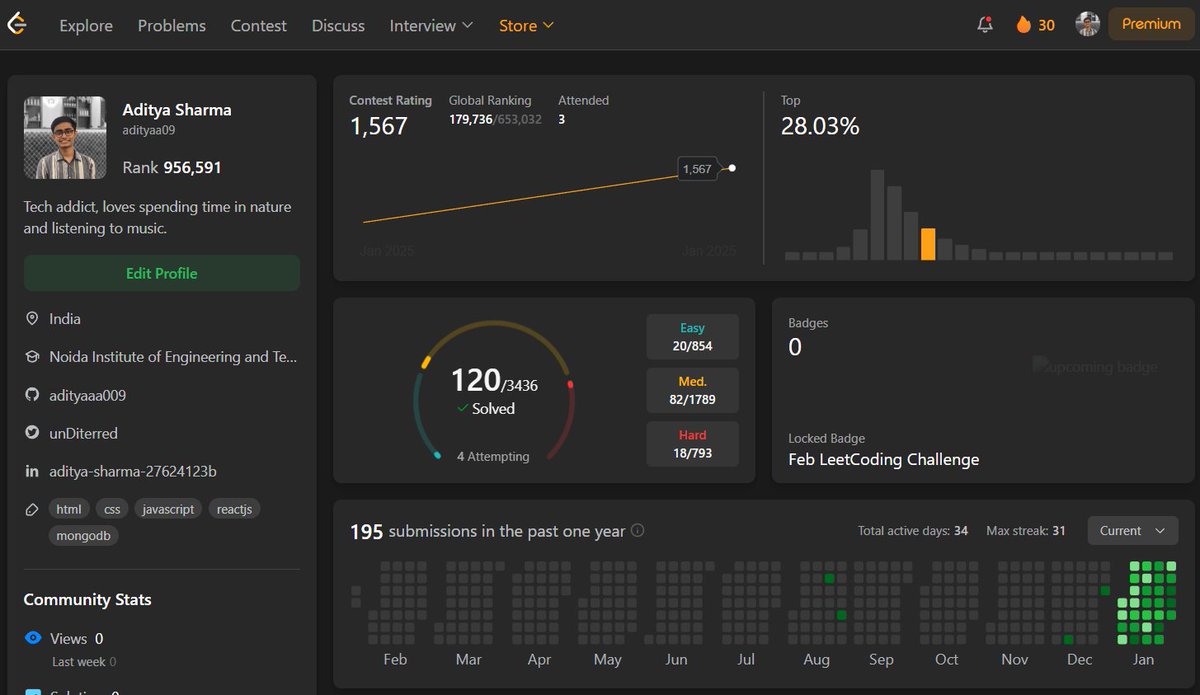Viewport: 1200px width, 695px height.
Task: Click the Twitter icon beside unDiterred
Action: [x=32, y=433]
